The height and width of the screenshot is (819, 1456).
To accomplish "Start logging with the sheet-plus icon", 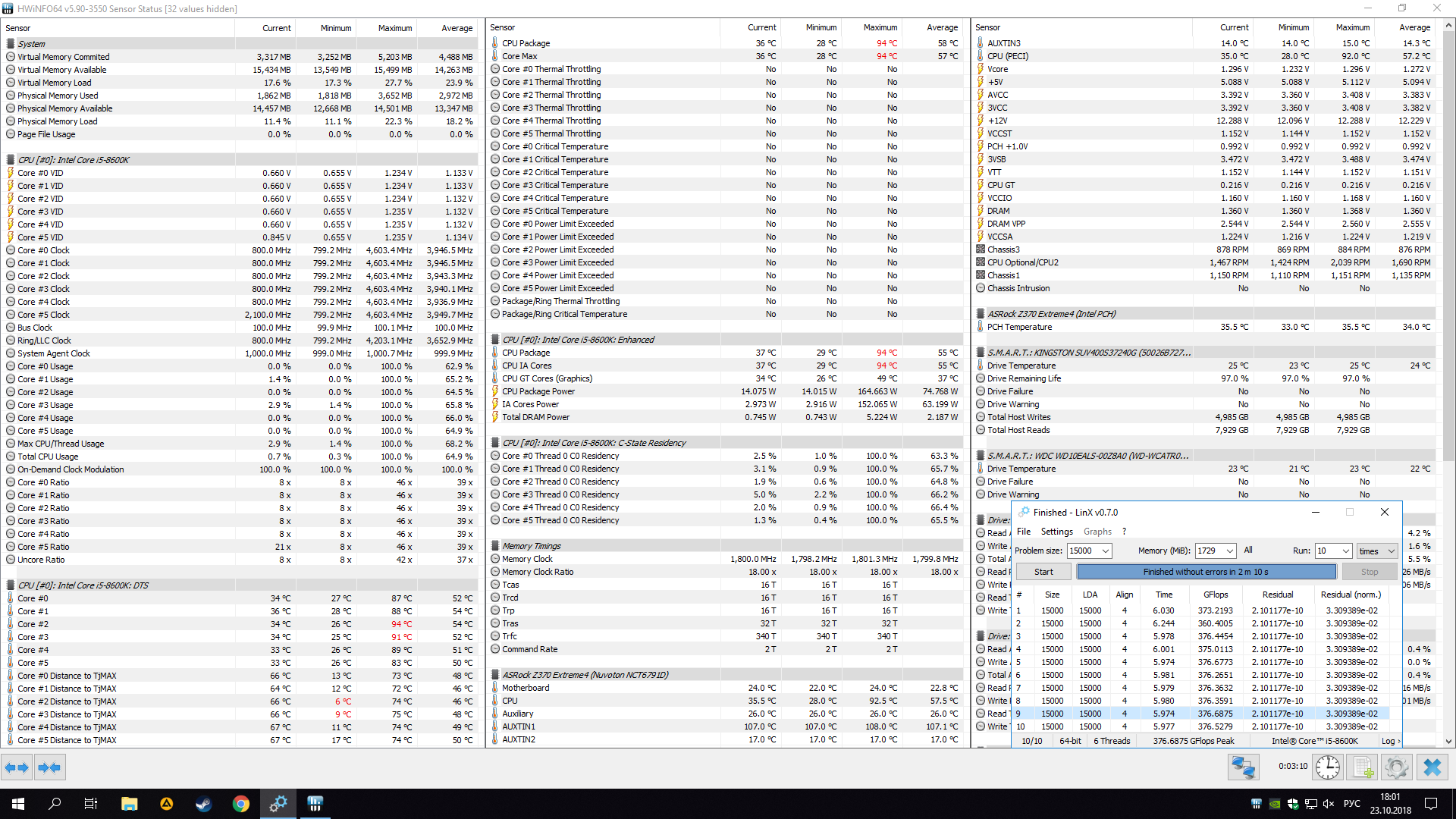I will pyautogui.click(x=1363, y=767).
